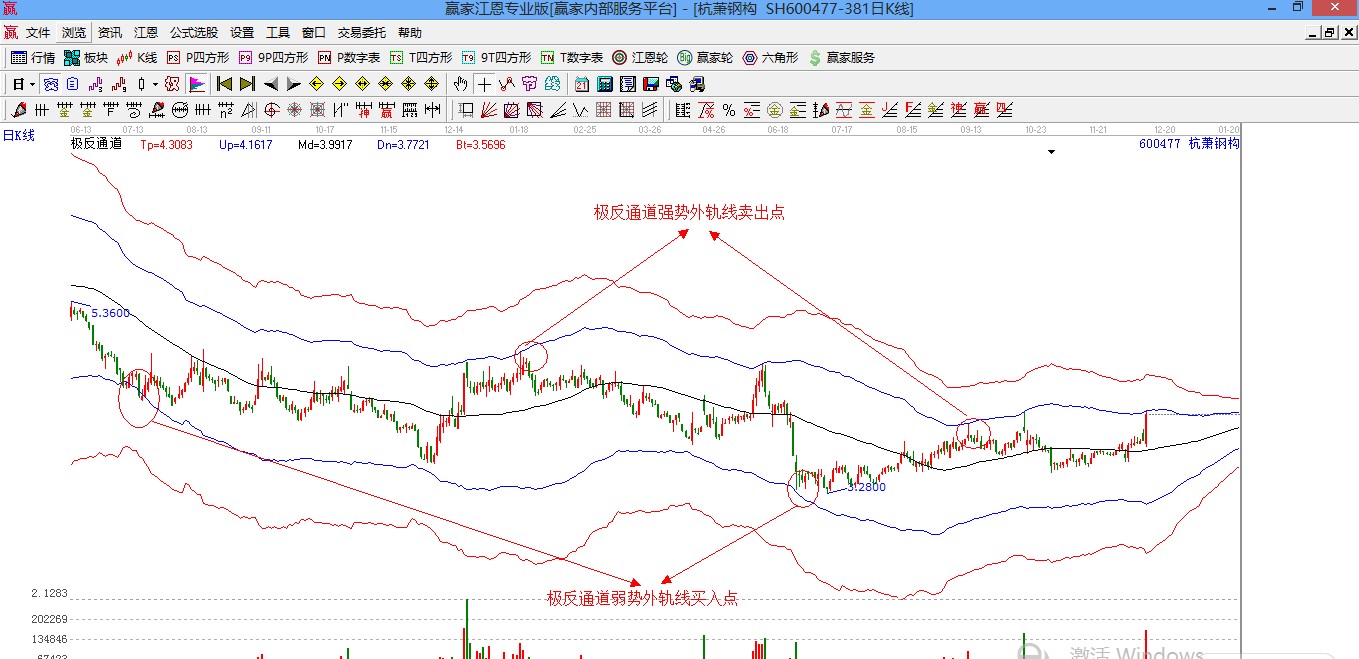Image resolution: width=1359 pixels, height=659 pixels.
Task: Click the small black triangle above chart
Action: pos(1051,152)
